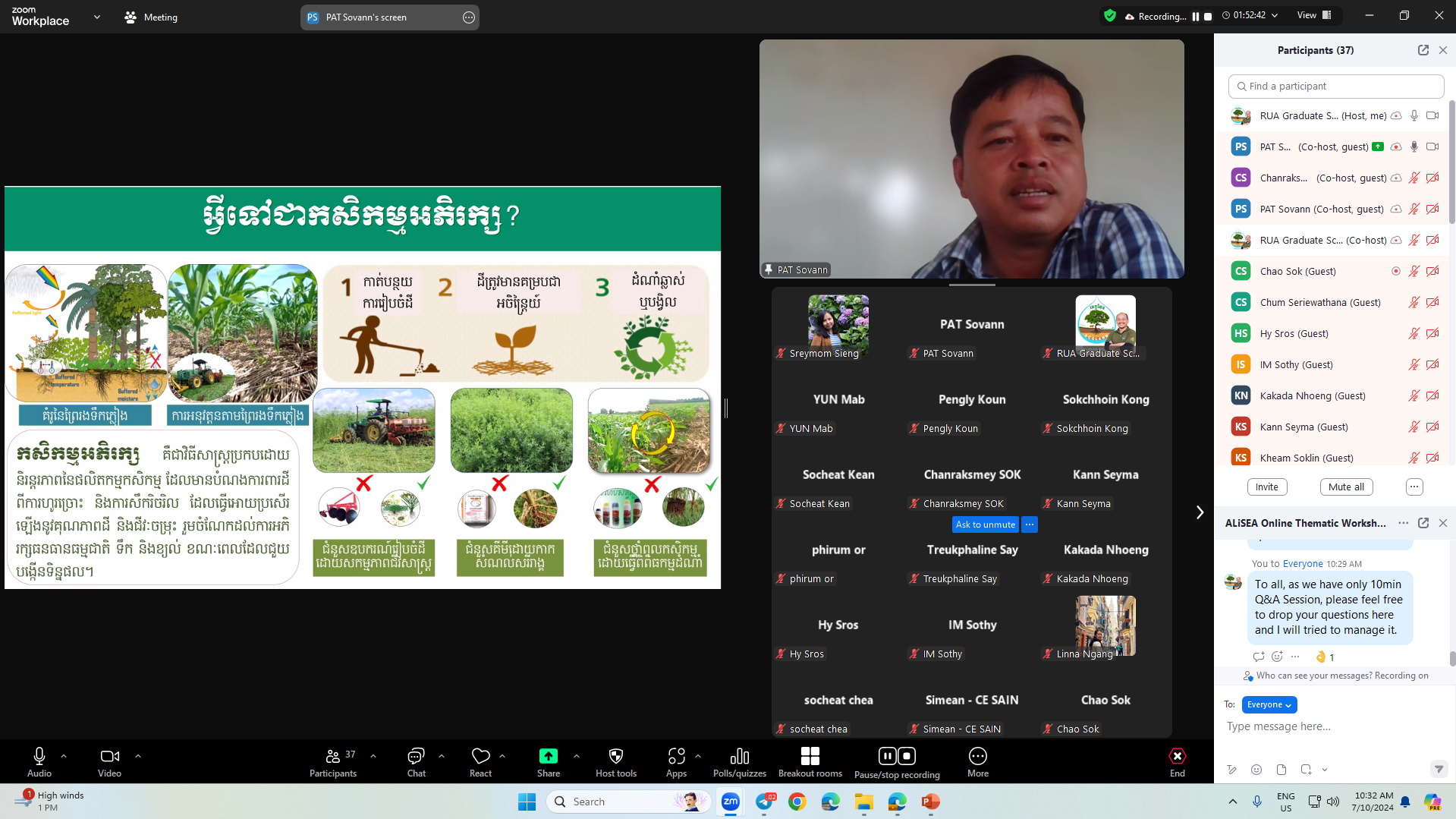Pop out the Participants panel
1456x819 pixels.
(1423, 50)
